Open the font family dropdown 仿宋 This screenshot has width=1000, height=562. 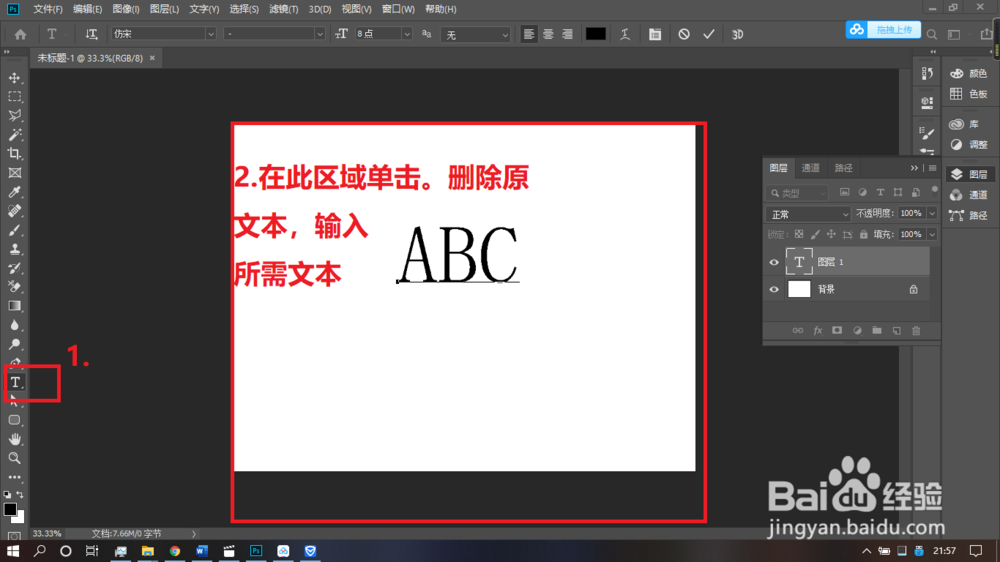click(x=164, y=34)
